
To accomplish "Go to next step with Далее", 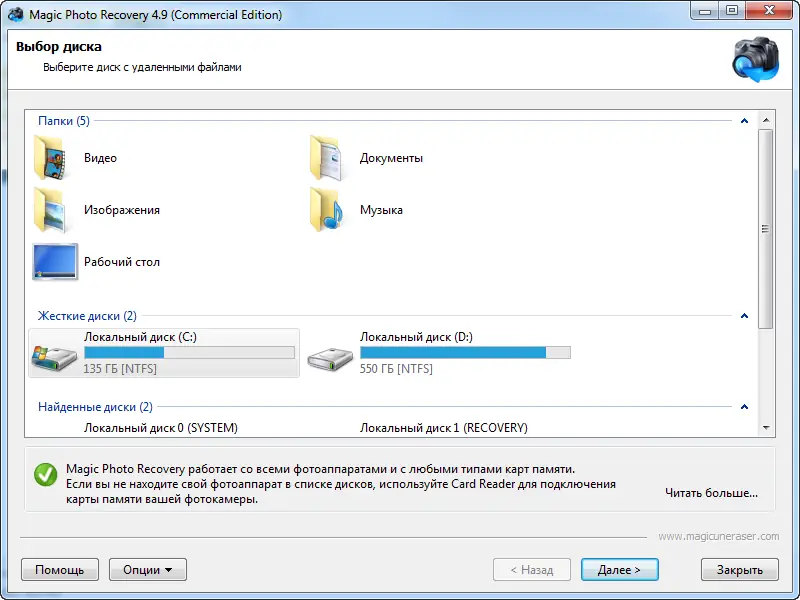I will (x=619, y=569).
